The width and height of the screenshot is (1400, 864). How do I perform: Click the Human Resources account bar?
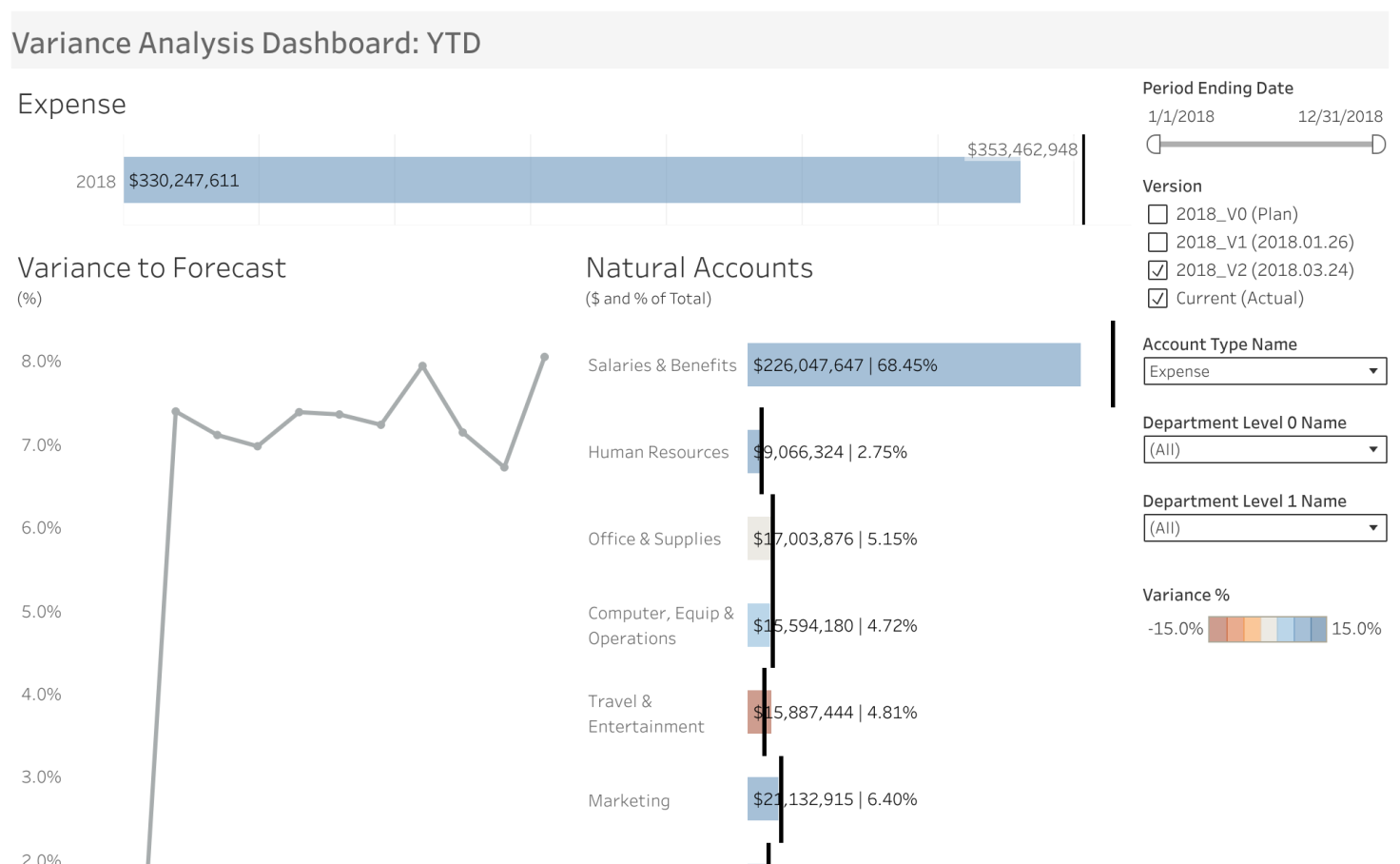coord(753,452)
